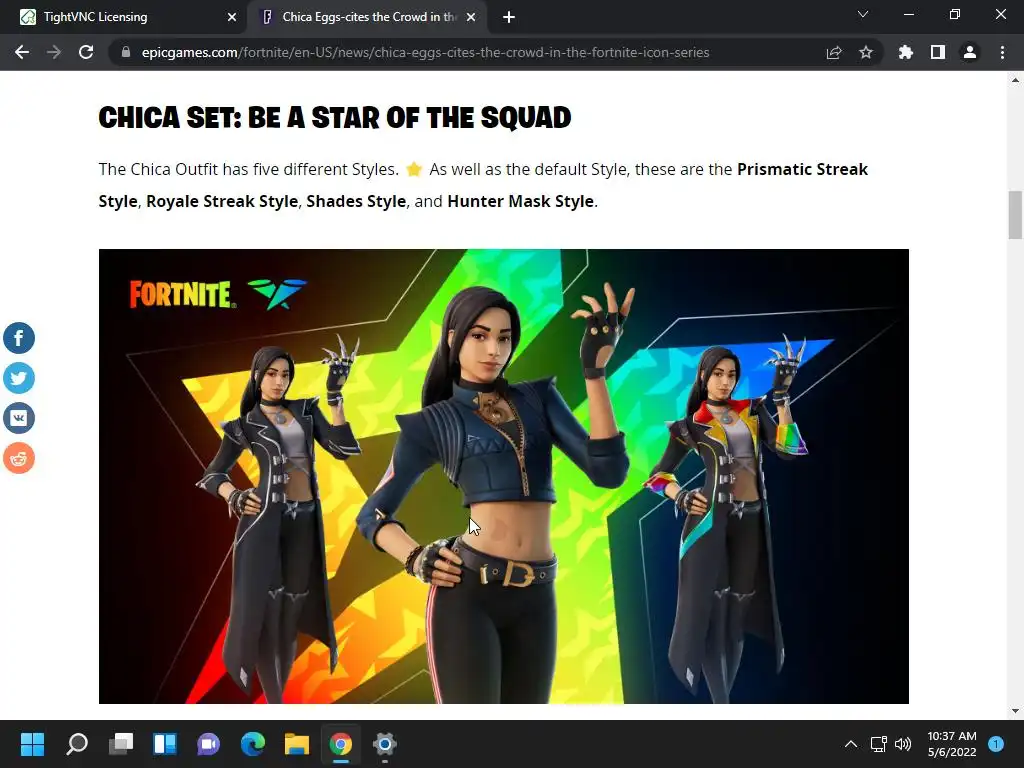Open Windows Start menu

[32, 744]
